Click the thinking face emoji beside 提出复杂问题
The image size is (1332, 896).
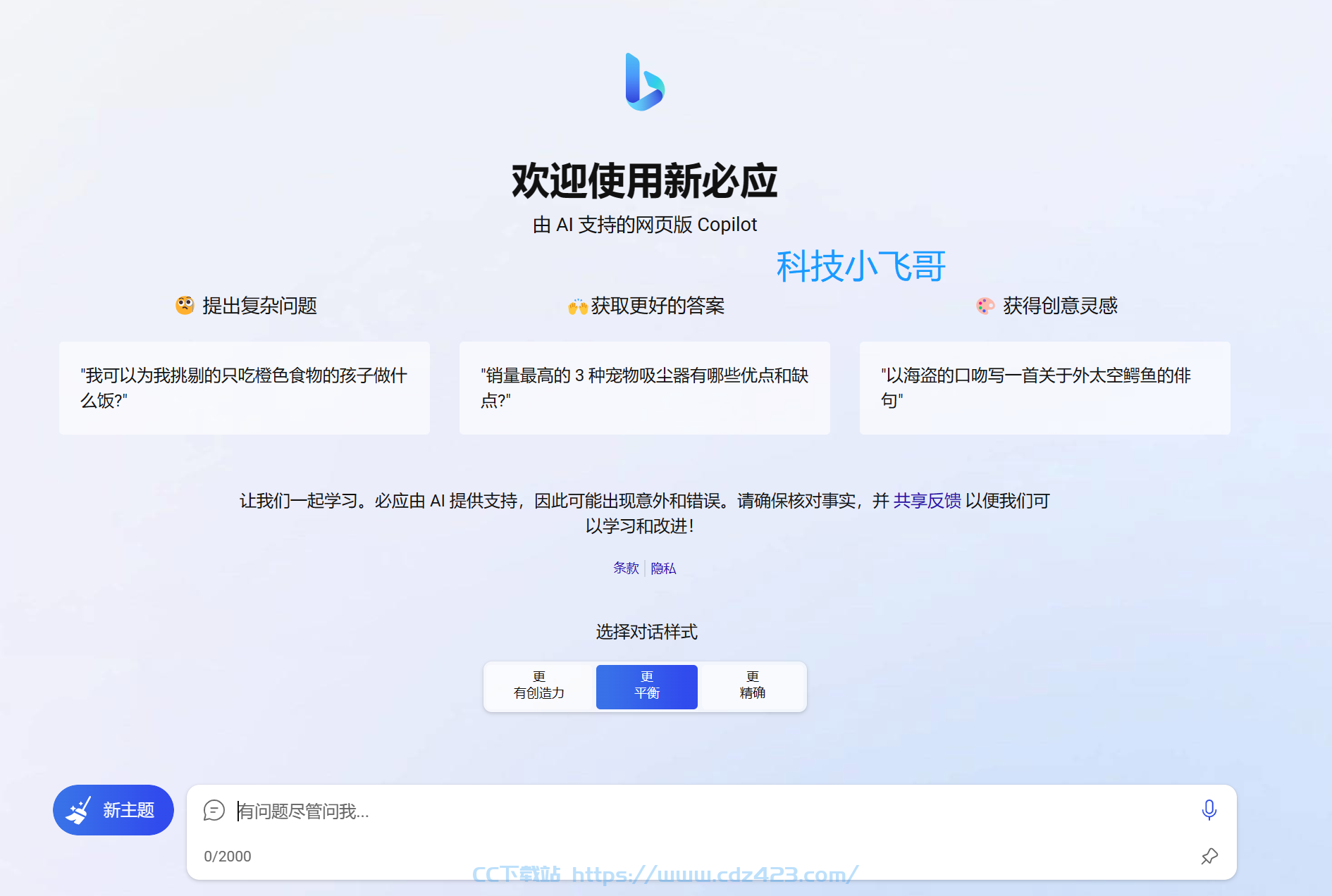pos(185,305)
